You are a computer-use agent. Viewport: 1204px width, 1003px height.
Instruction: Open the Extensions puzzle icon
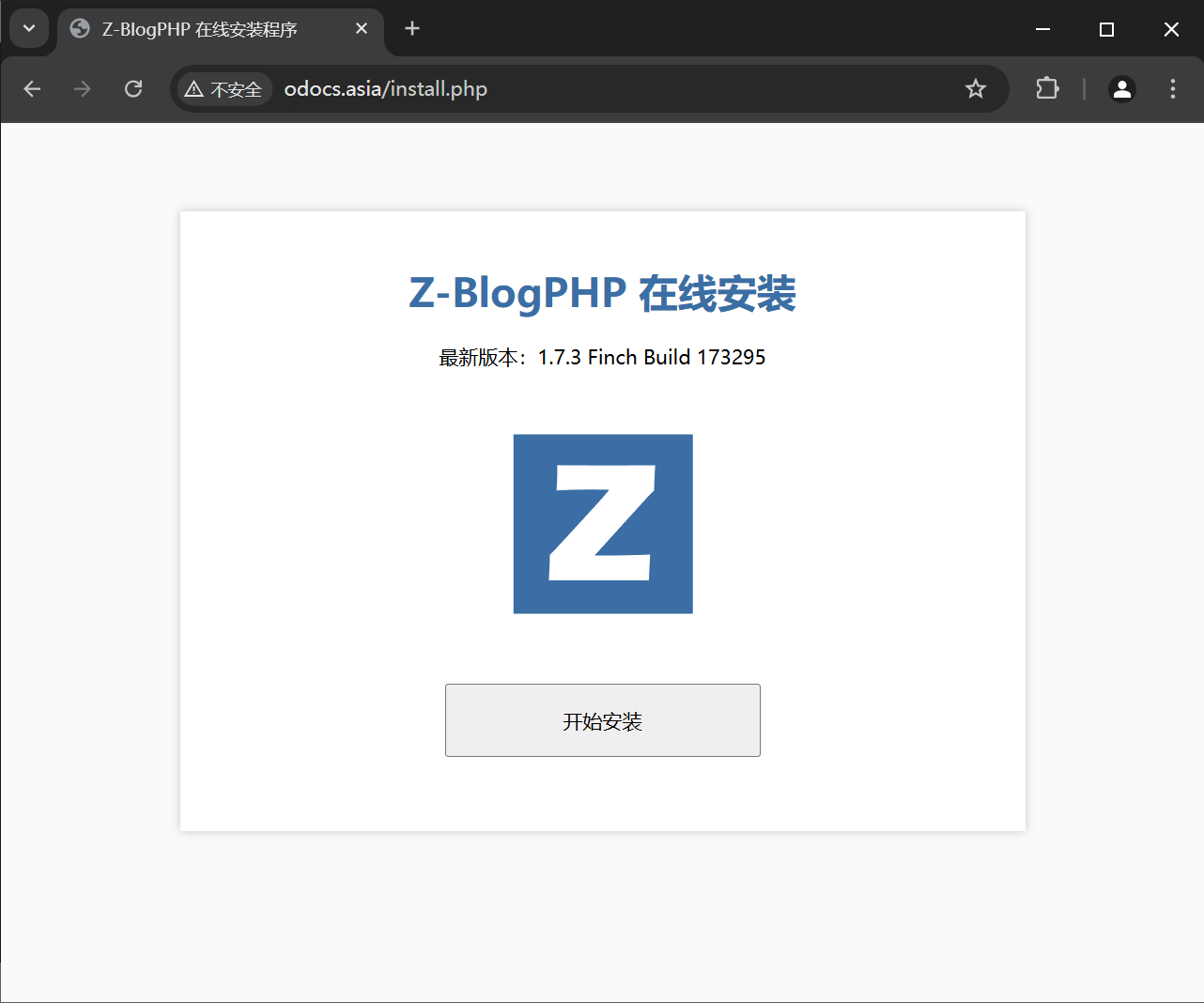[x=1047, y=89]
